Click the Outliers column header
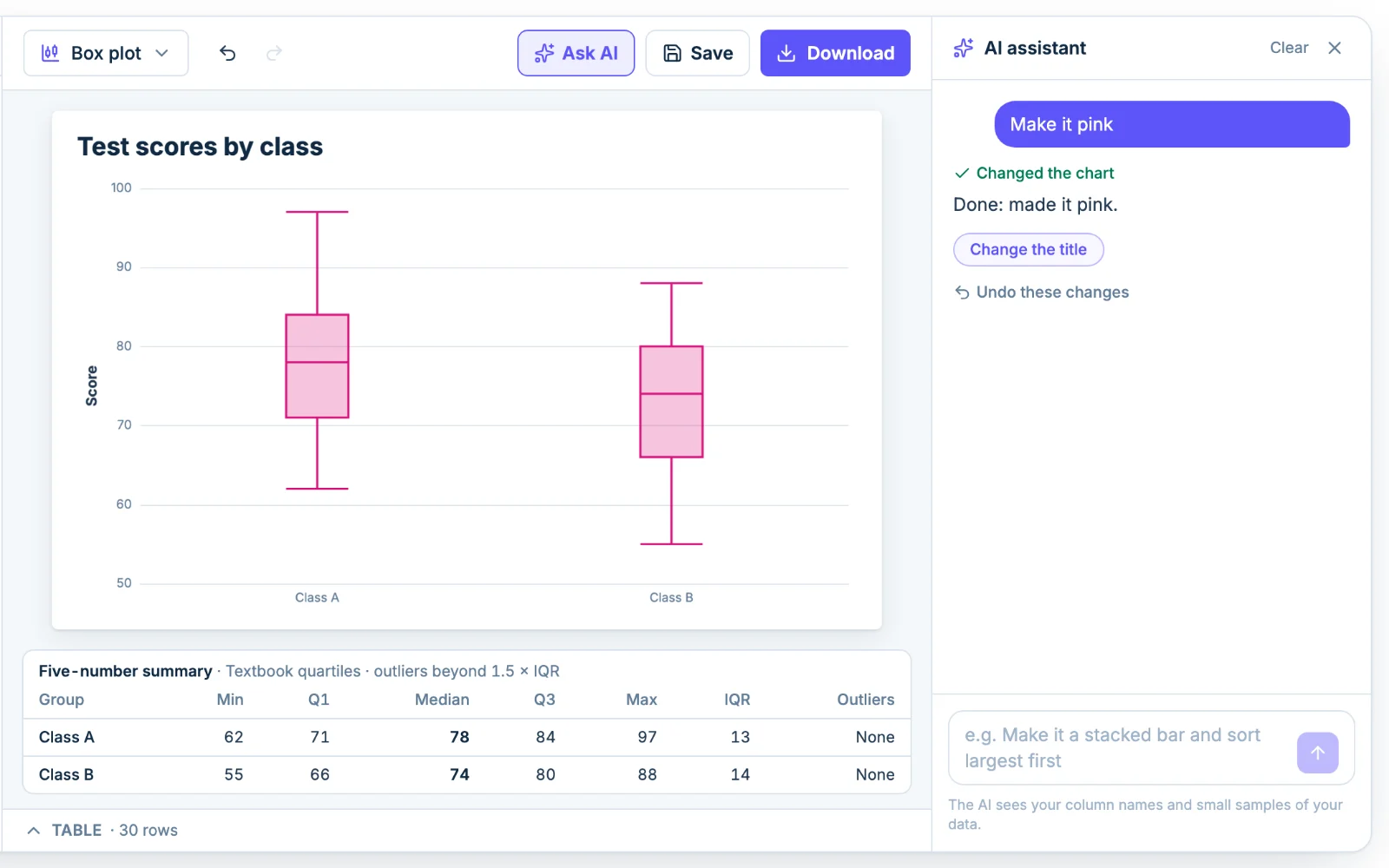The image size is (1389, 868). point(866,700)
